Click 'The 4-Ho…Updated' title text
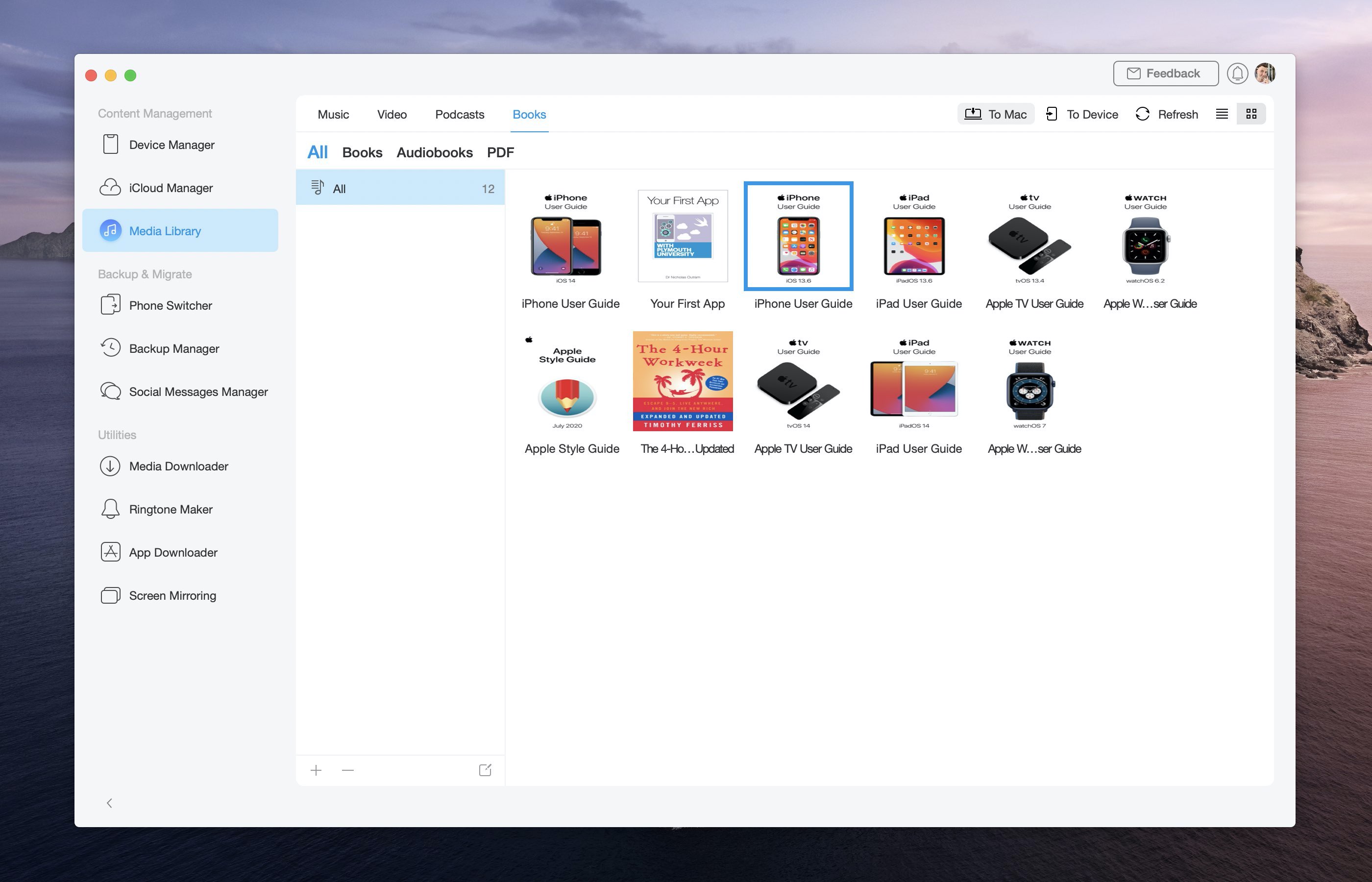This screenshot has width=1372, height=882. click(687, 448)
